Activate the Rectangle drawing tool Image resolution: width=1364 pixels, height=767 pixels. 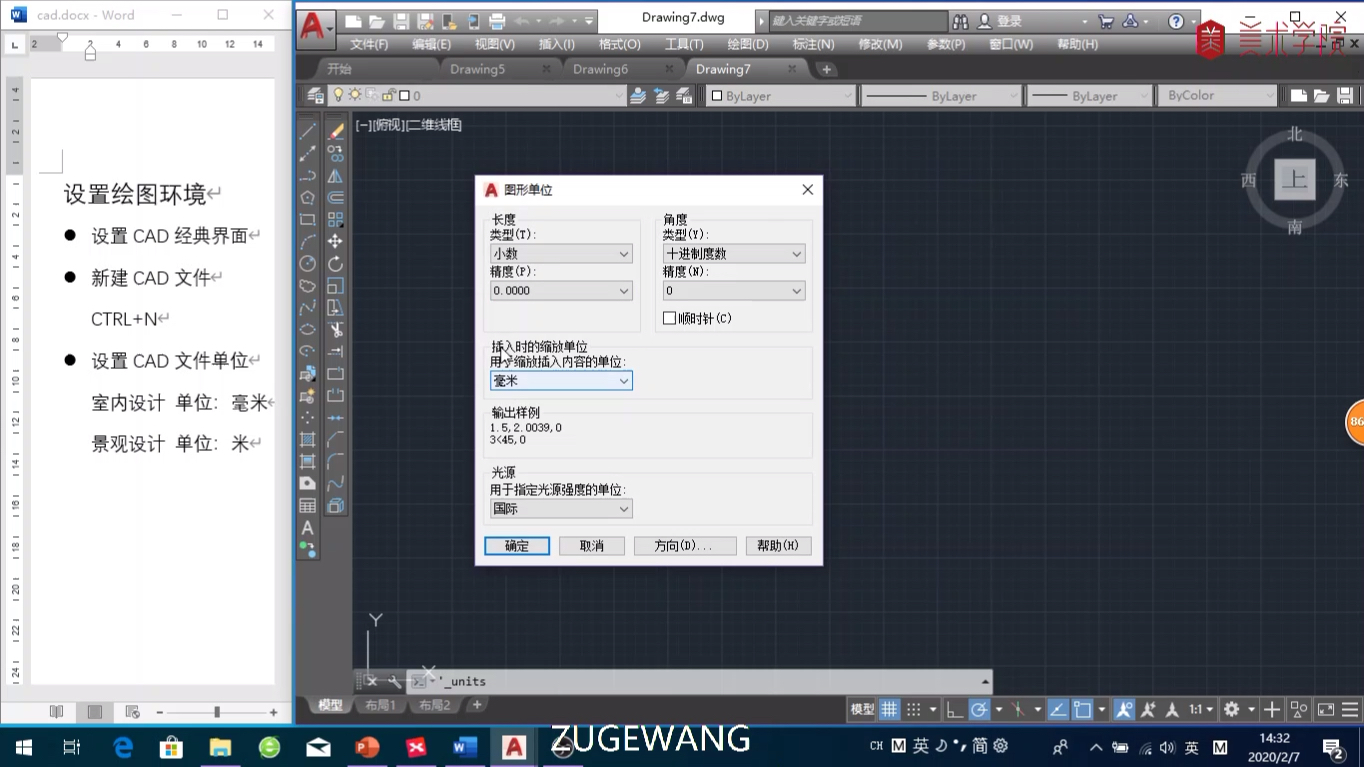[307, 219]
